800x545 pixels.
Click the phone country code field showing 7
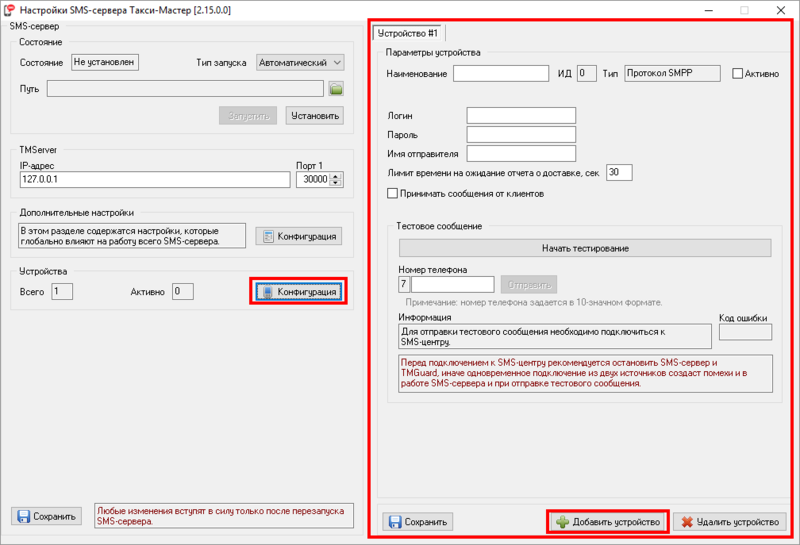pyautogui.click(x=404, y=284)
